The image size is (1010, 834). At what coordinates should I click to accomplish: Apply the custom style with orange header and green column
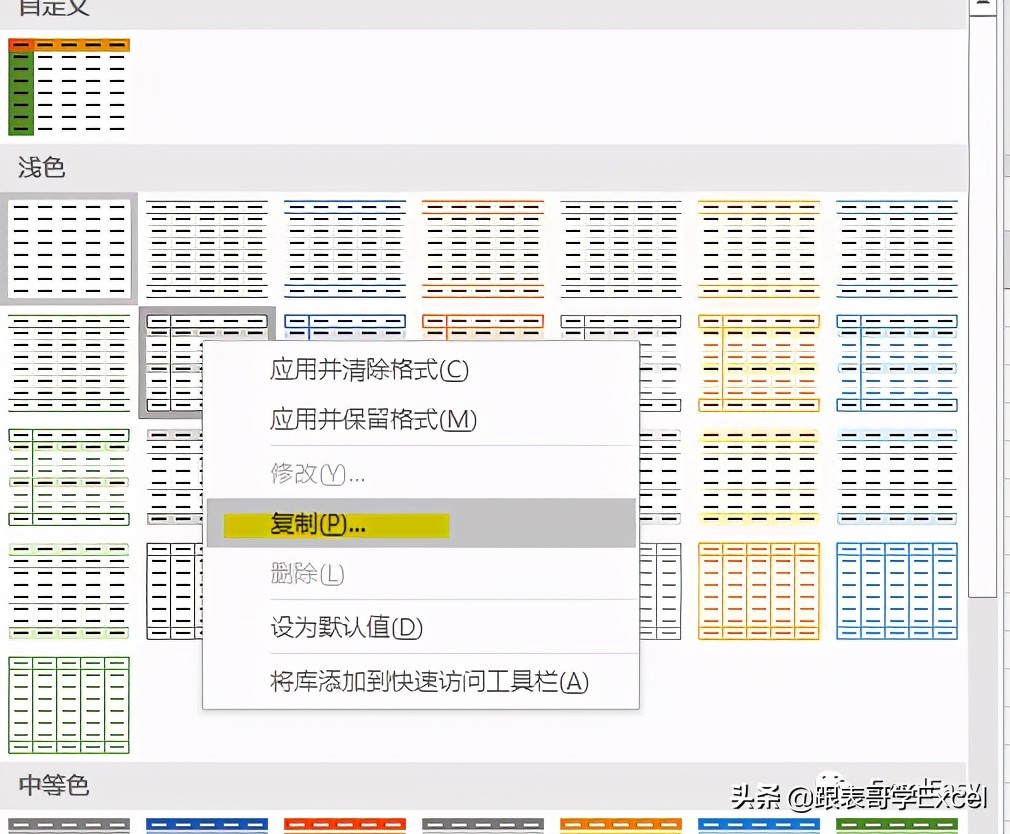coord(69,87)
